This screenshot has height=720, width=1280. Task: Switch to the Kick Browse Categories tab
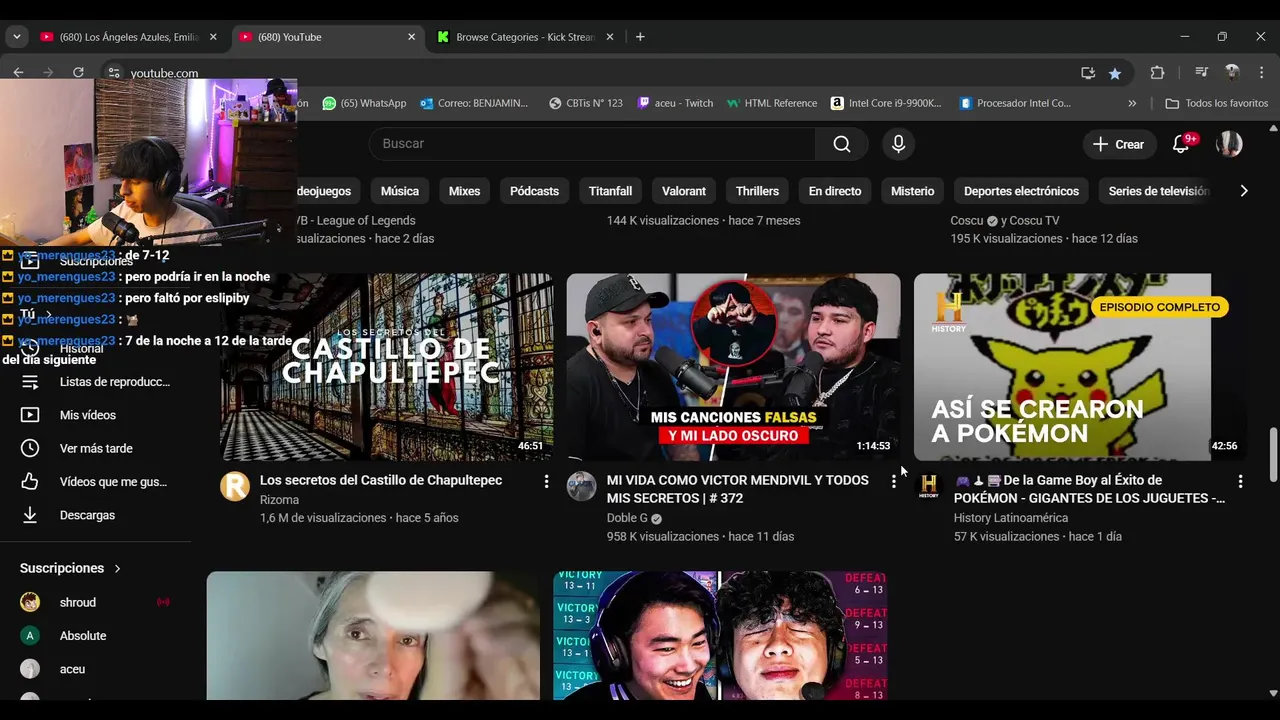[x=525, y=37]
